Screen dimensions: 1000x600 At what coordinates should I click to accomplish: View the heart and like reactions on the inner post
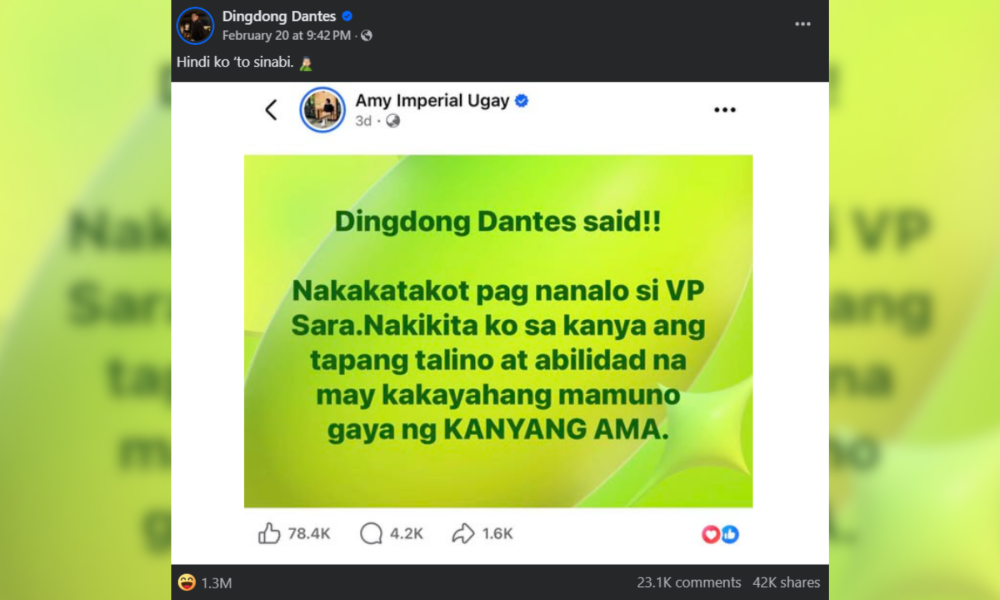[720, 534]
